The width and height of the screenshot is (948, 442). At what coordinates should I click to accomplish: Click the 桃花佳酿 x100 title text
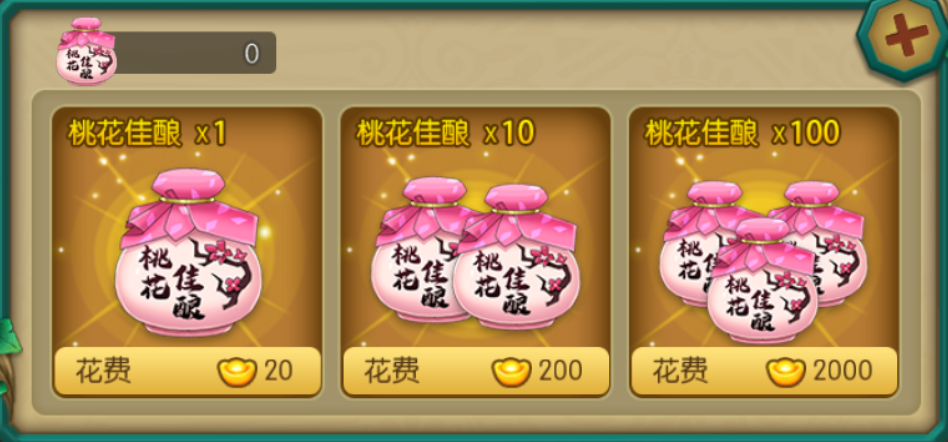click(742, 134)
